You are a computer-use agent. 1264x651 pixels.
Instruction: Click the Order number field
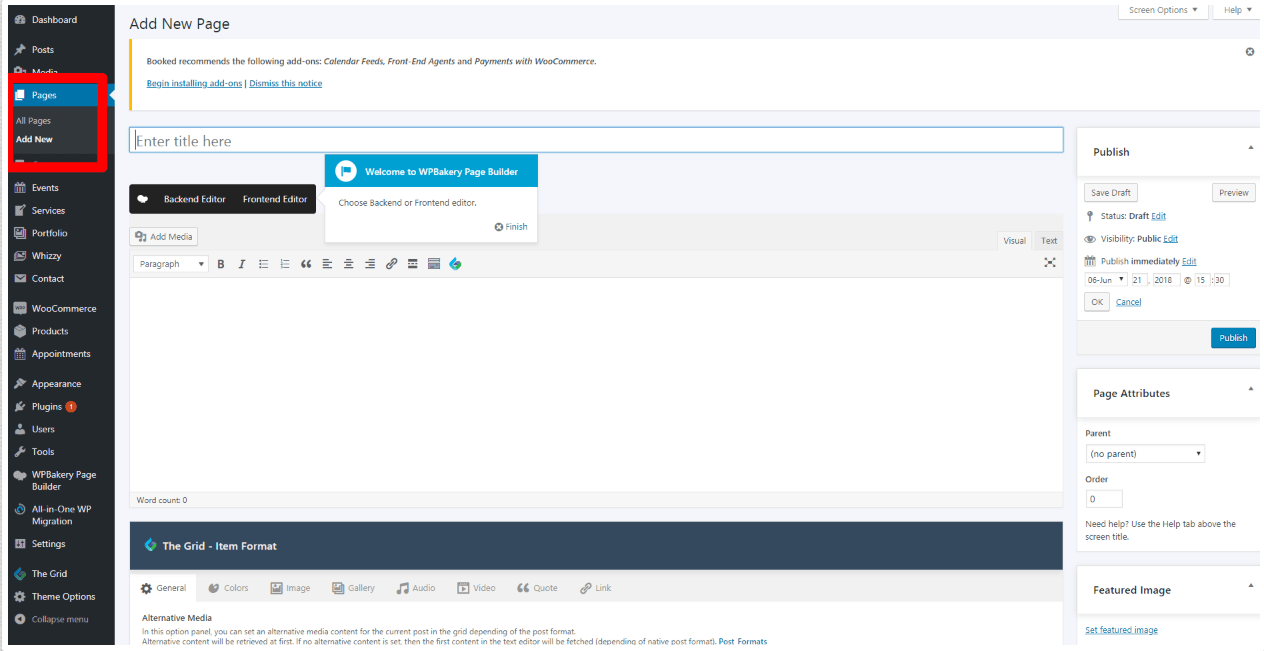point(1104,499)
